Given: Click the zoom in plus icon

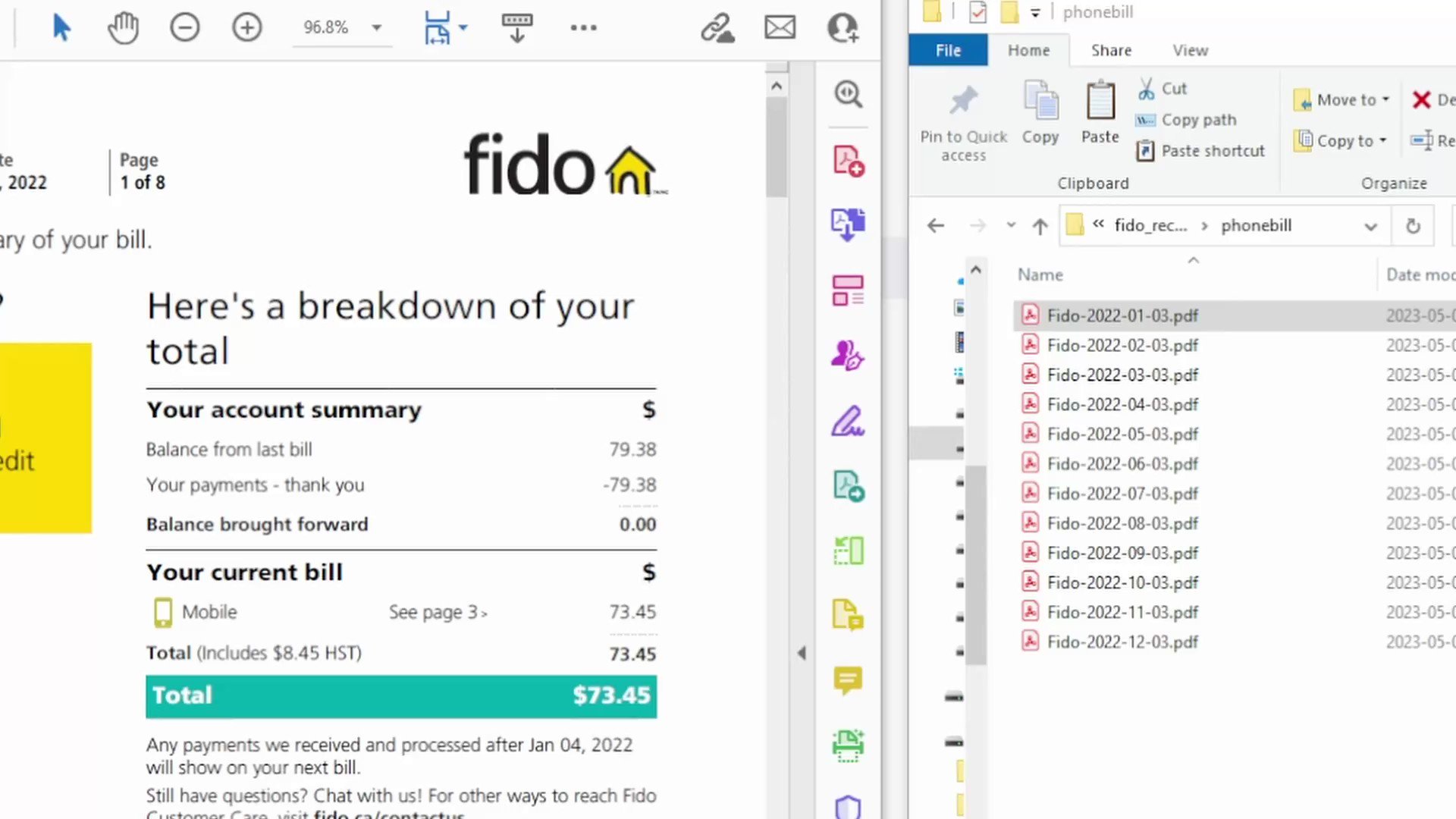Looking at the screenshot, I should (x=246, y=28).
